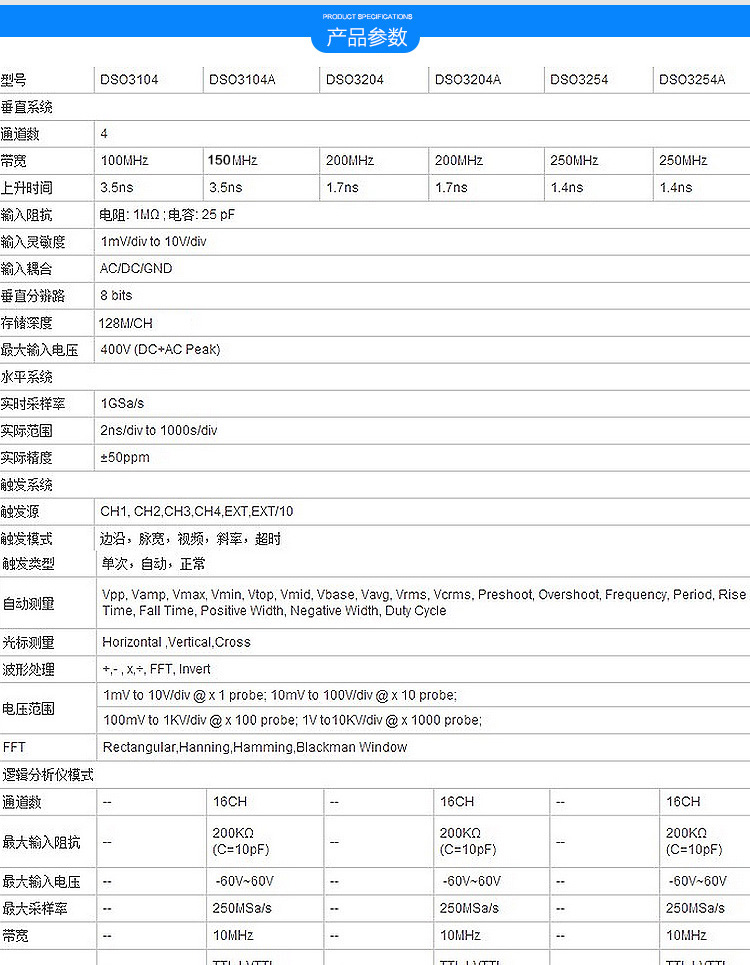Select the 128M/CH storage depth value

pos(127,323)
